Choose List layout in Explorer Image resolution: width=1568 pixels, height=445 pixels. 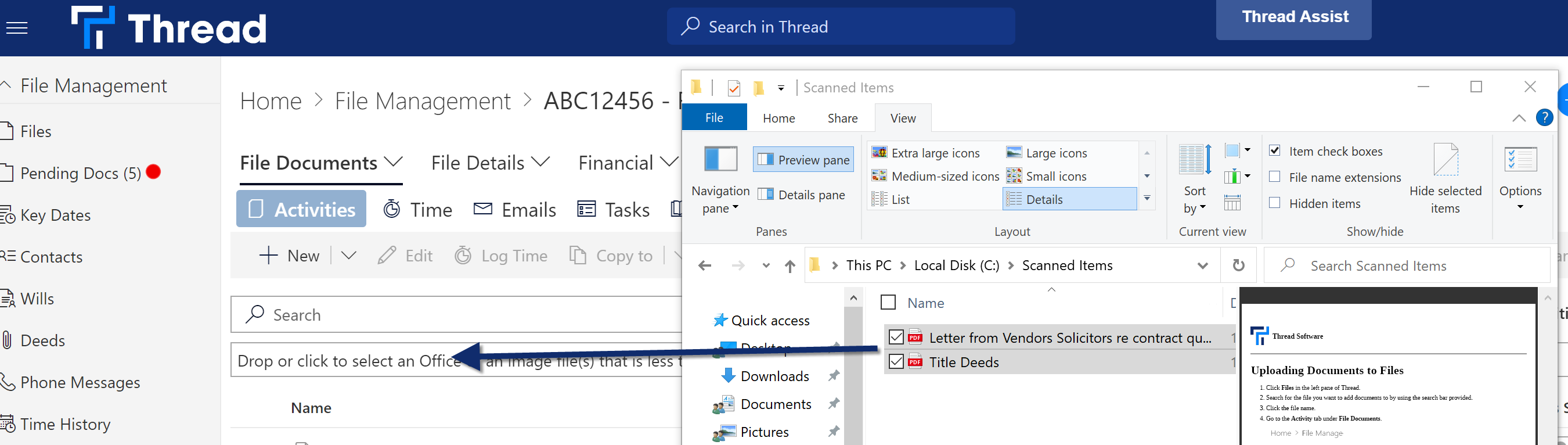tap(891, 199)
